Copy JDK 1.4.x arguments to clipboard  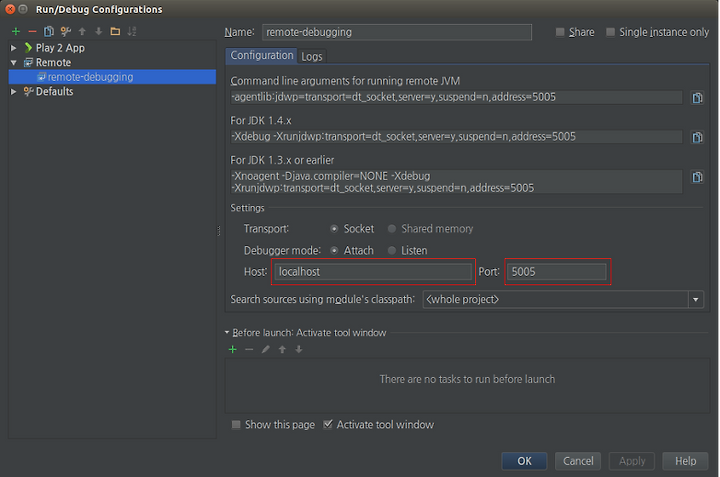coord(697,137)
